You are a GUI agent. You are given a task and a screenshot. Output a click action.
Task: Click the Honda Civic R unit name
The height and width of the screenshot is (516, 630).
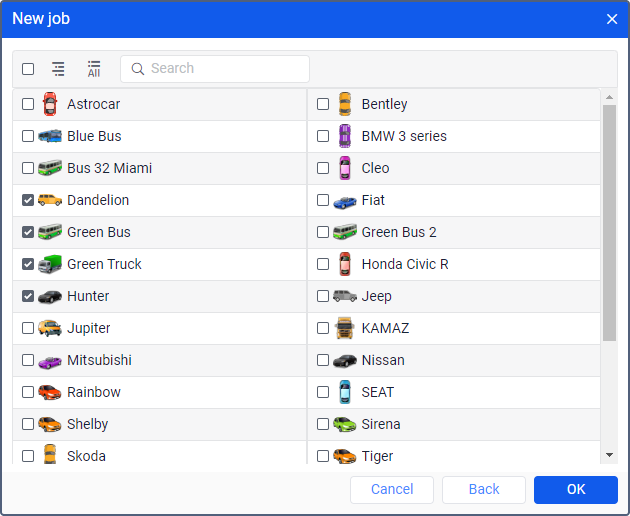coord(405,264)
